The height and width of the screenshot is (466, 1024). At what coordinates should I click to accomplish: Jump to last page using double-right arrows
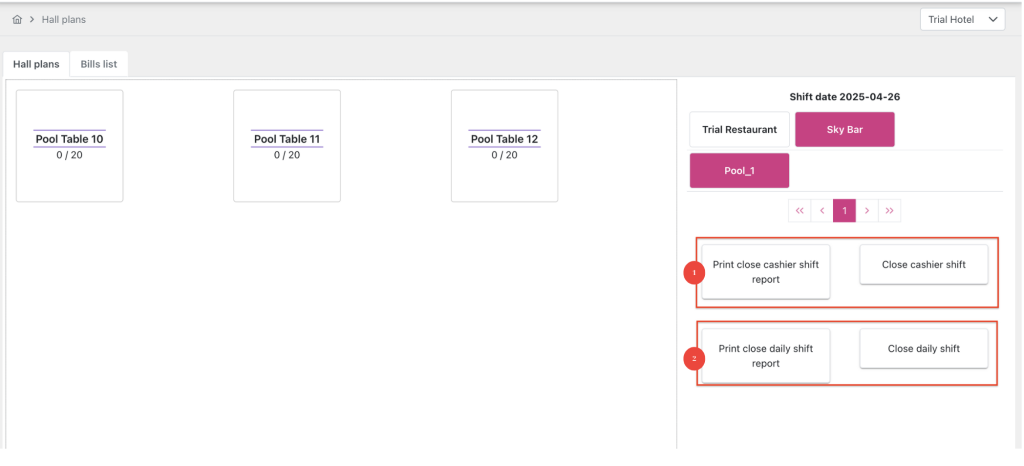(890, 211)
